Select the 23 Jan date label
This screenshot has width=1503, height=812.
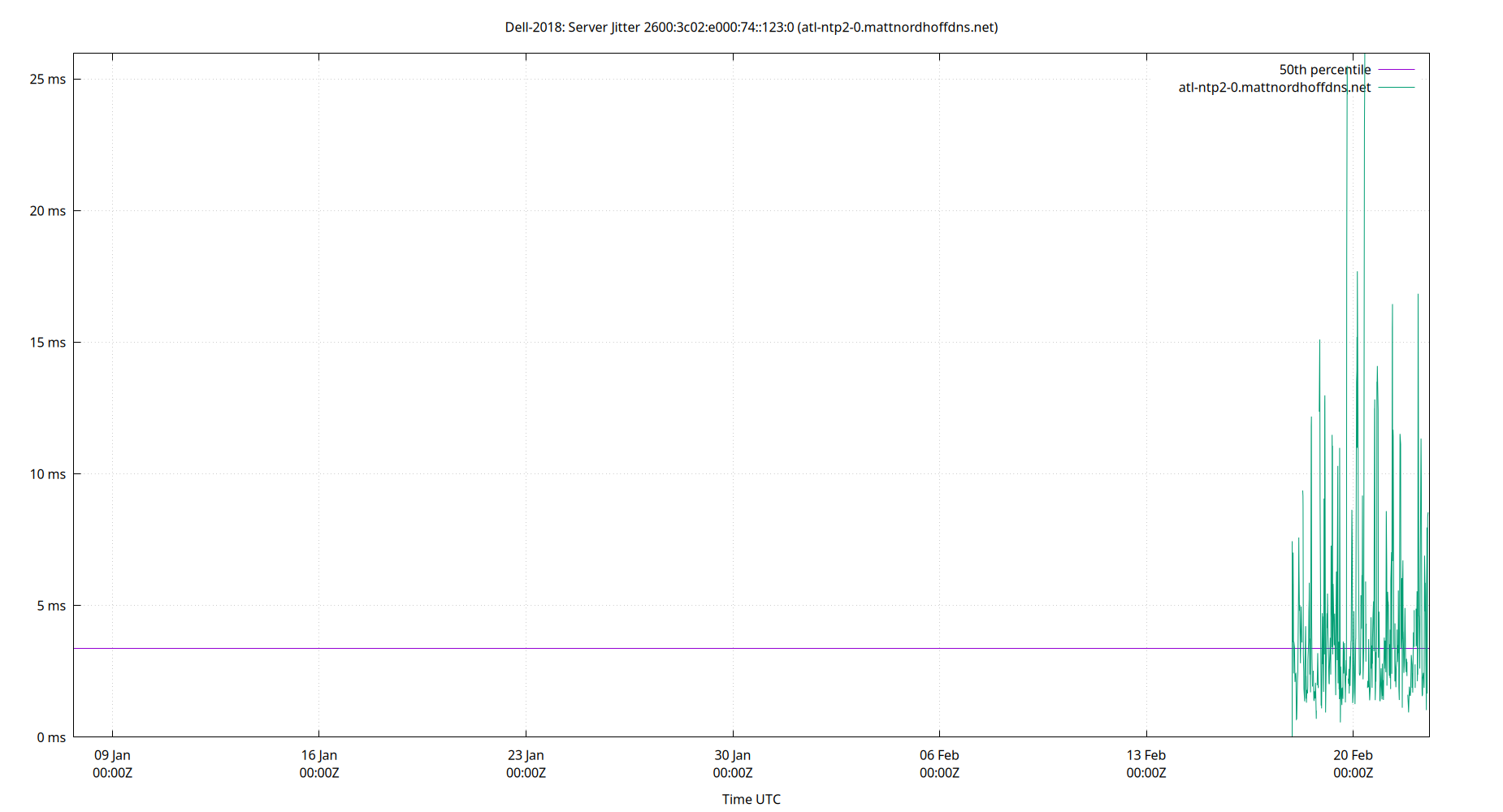tap(526, 754)
